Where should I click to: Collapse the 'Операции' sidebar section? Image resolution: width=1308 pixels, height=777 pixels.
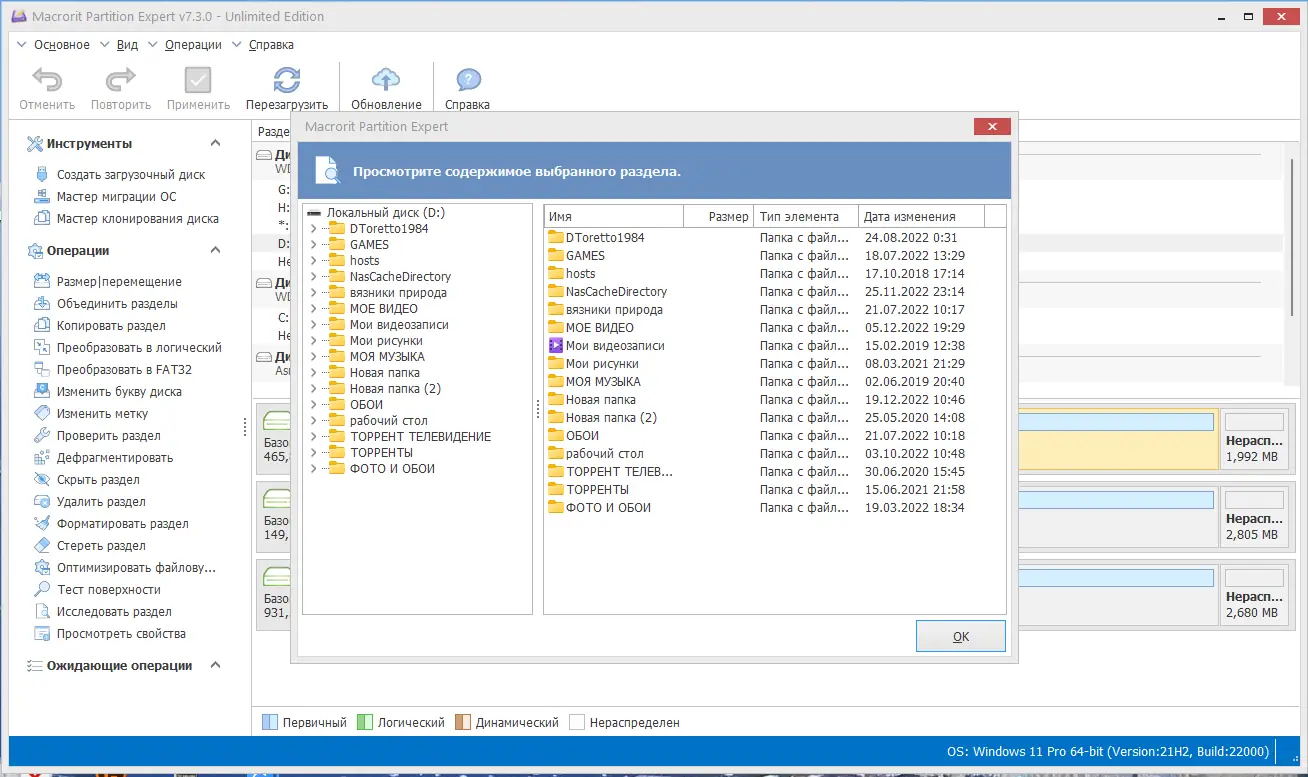coord(215,250)
